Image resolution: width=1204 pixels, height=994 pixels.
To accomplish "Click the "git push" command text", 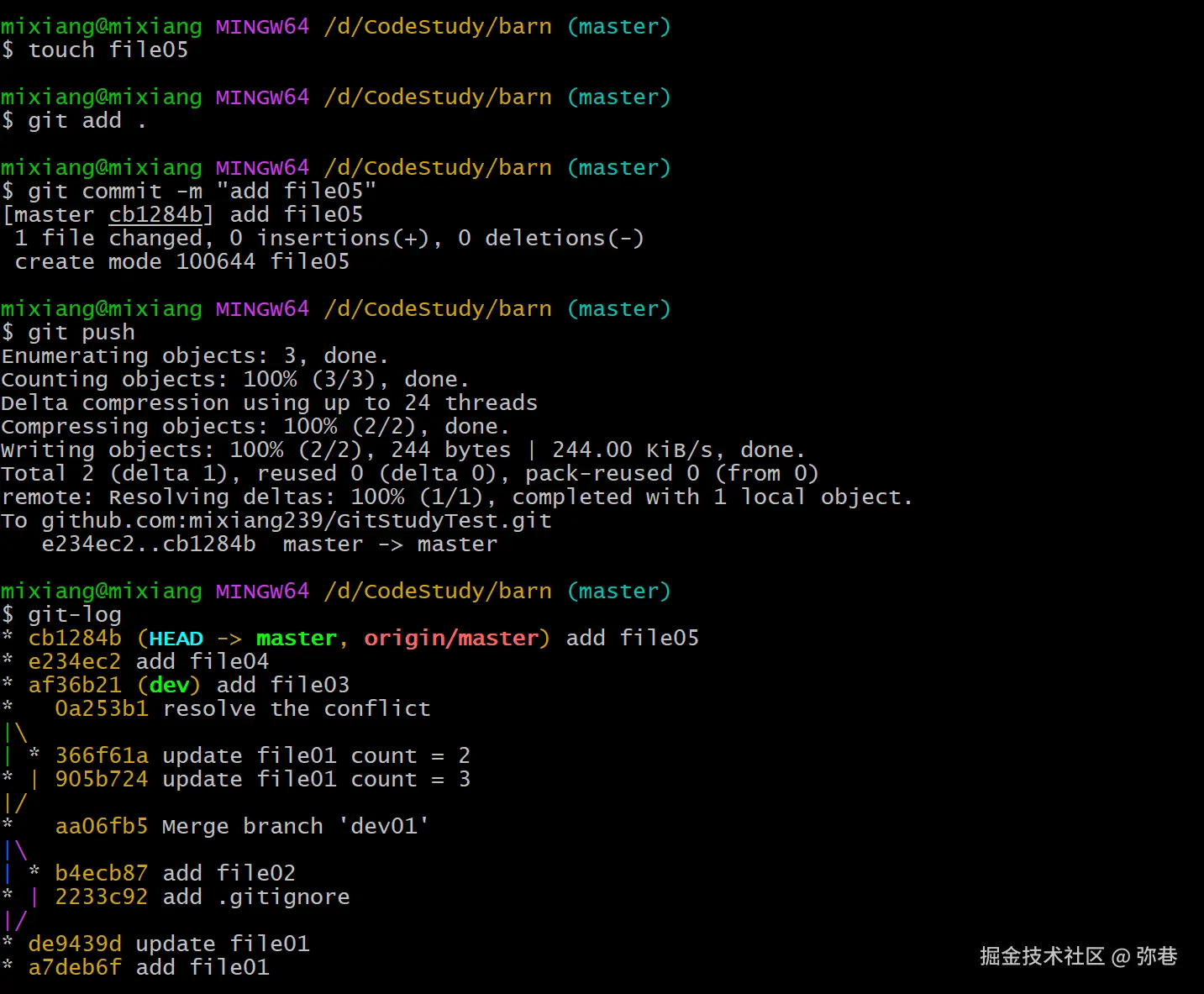I will click(x=81, y=333).
